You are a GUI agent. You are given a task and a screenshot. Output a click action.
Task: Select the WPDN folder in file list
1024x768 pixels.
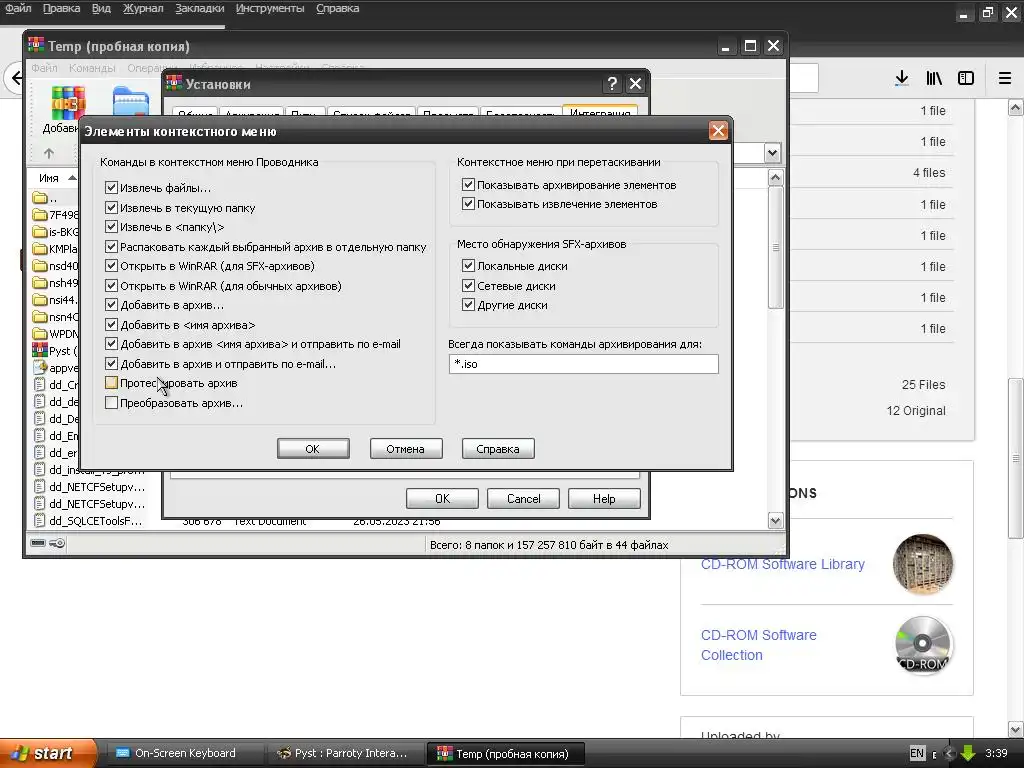(56, 334)
